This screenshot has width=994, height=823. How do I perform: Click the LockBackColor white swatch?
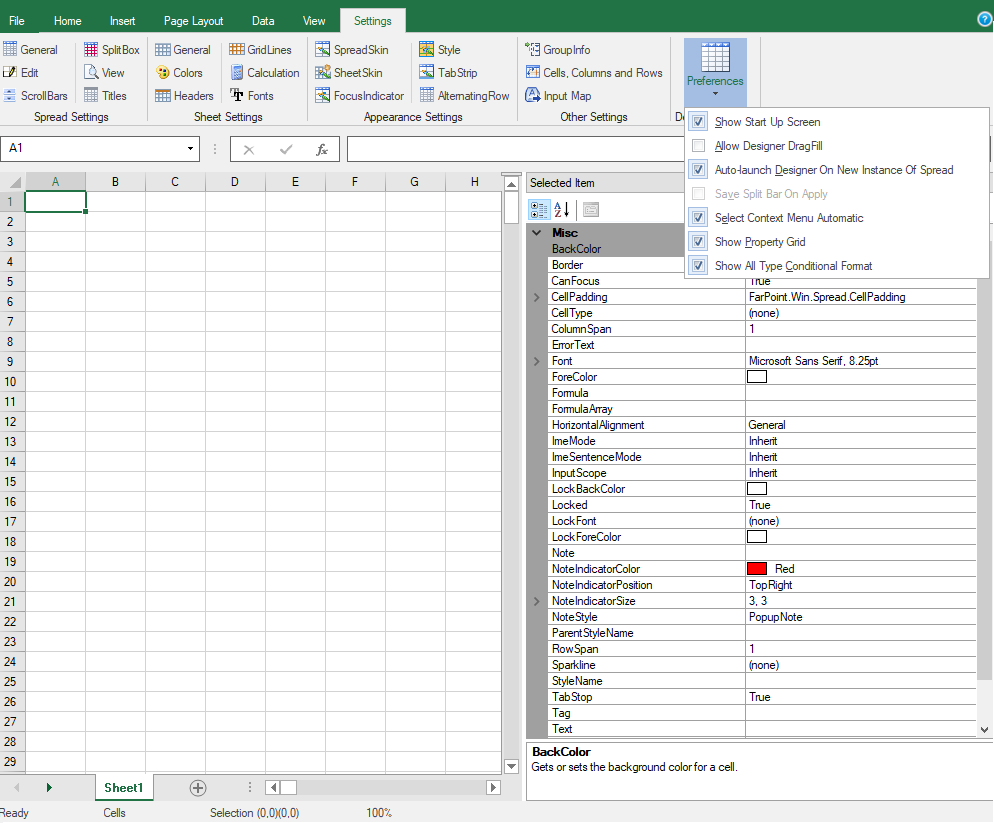point(757,489)
